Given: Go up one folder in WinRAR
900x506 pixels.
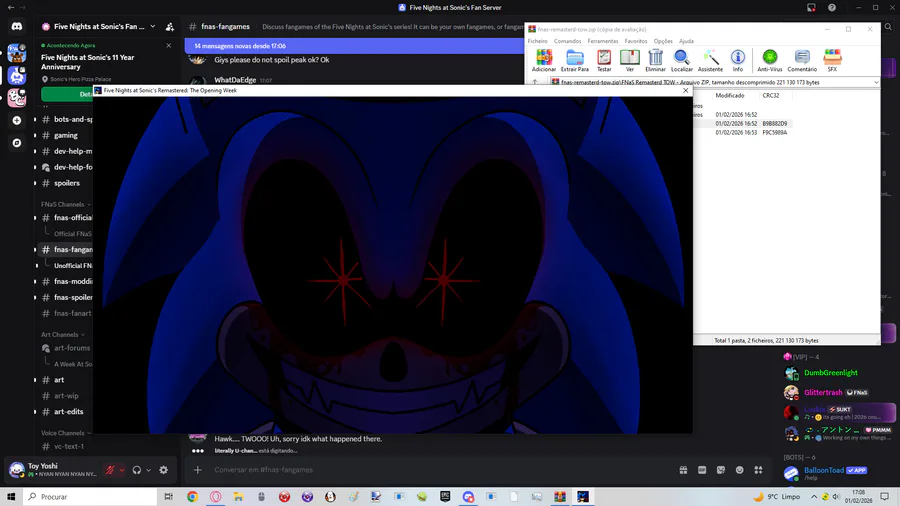Looking at the screenshot, I should click(x=535, y=82).
